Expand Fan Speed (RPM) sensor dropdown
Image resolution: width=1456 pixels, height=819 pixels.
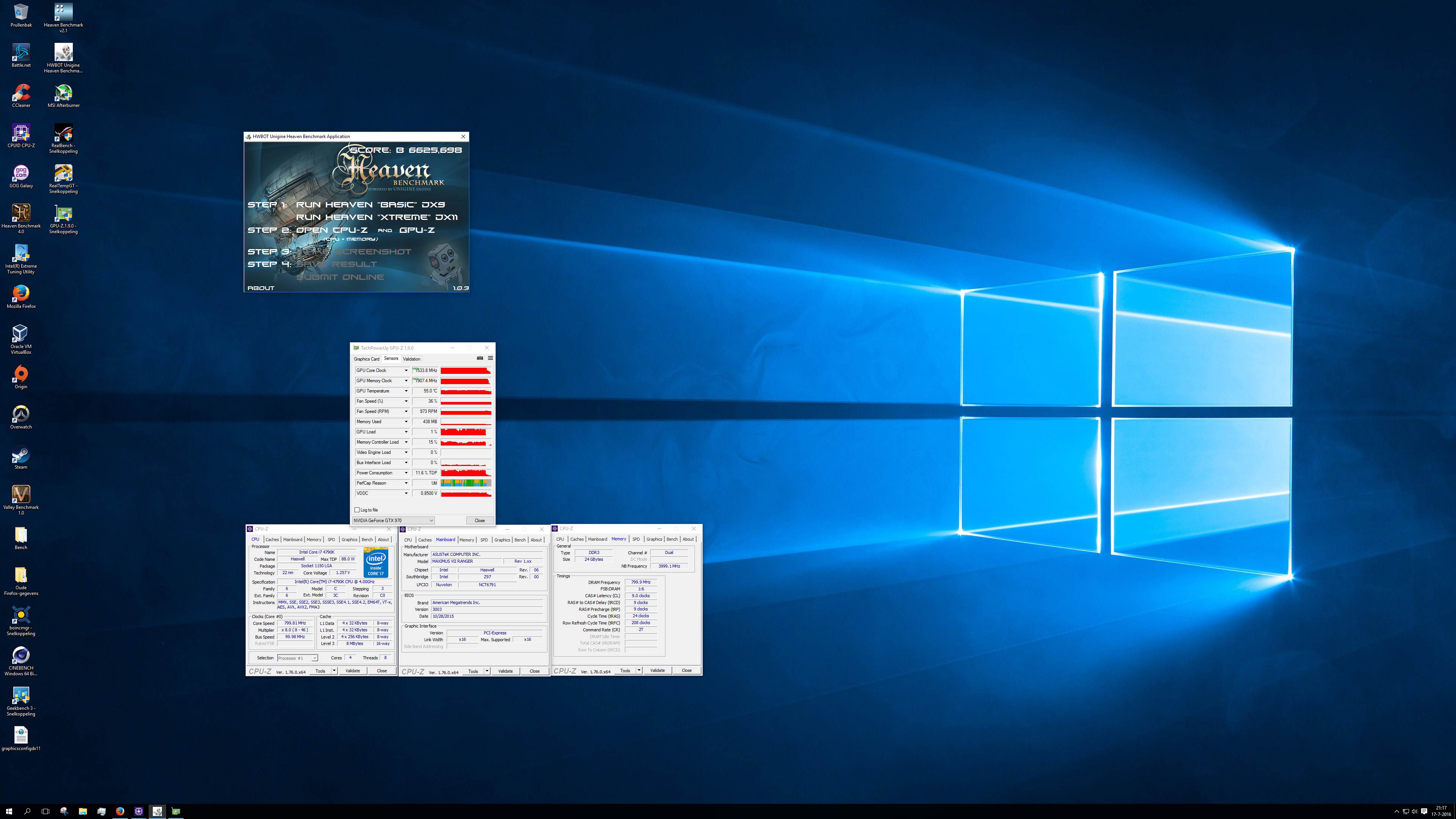coord(406,411)
